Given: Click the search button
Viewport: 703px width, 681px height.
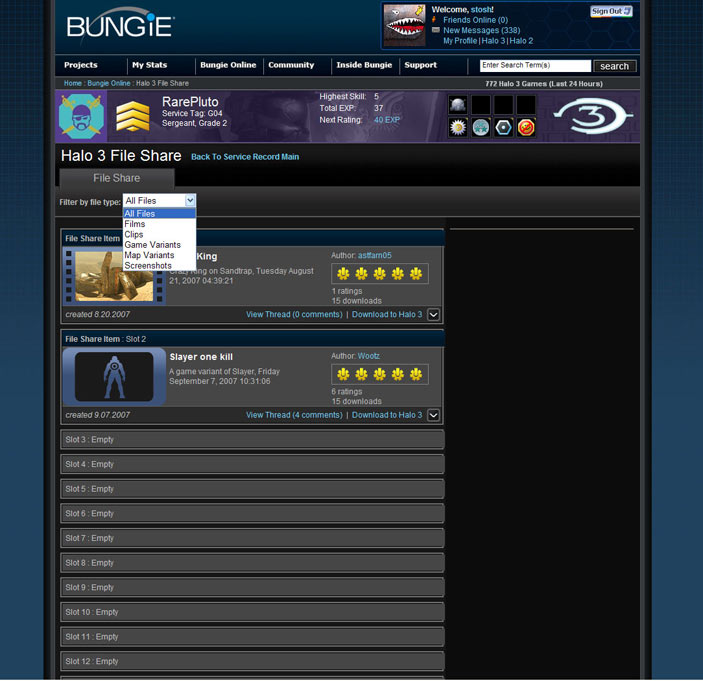Looking at the screenshot, I should (615, 66).
